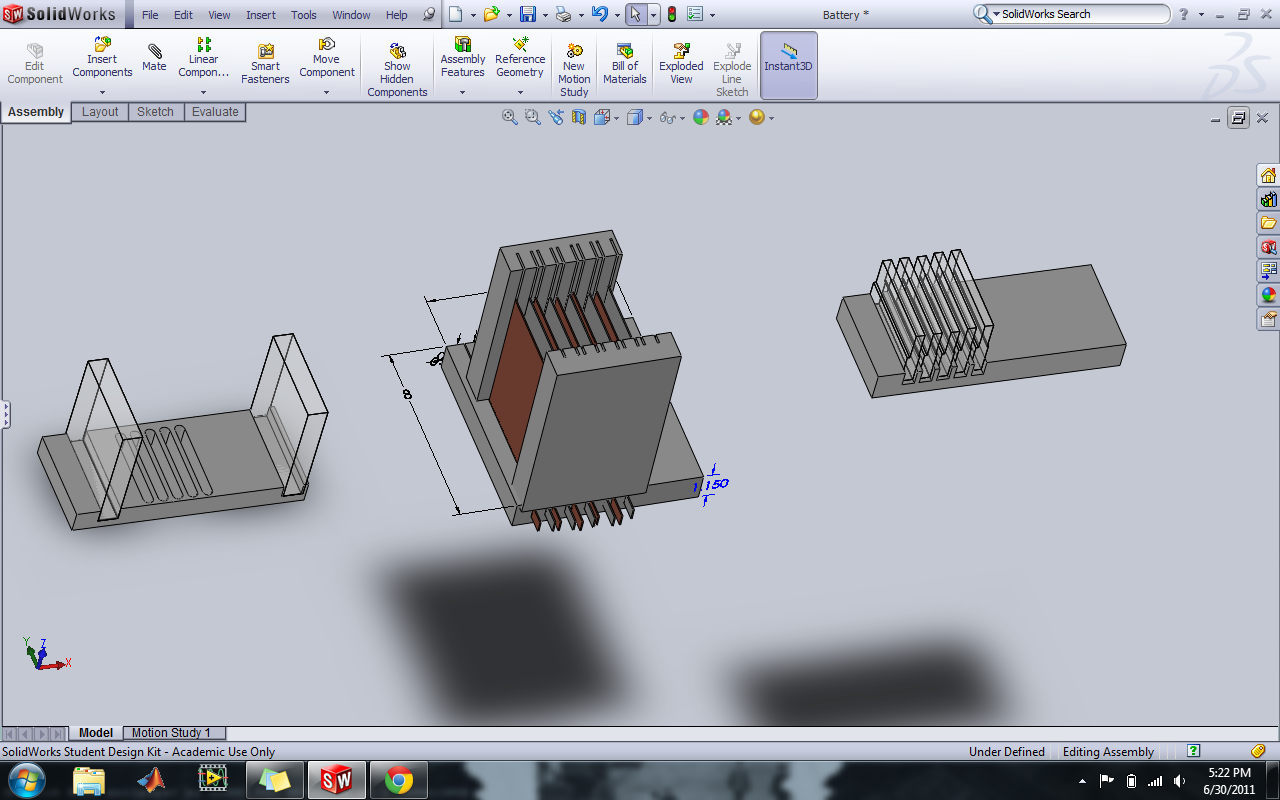Open the Appearances task pane tab
The width and height of the screenshot is (1280, 800).
[x=1268, y=295]
